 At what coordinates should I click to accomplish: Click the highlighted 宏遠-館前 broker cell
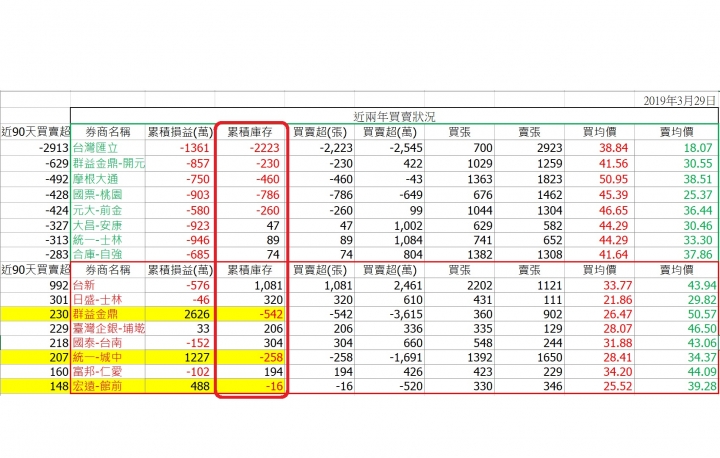[x=97, y=386]
